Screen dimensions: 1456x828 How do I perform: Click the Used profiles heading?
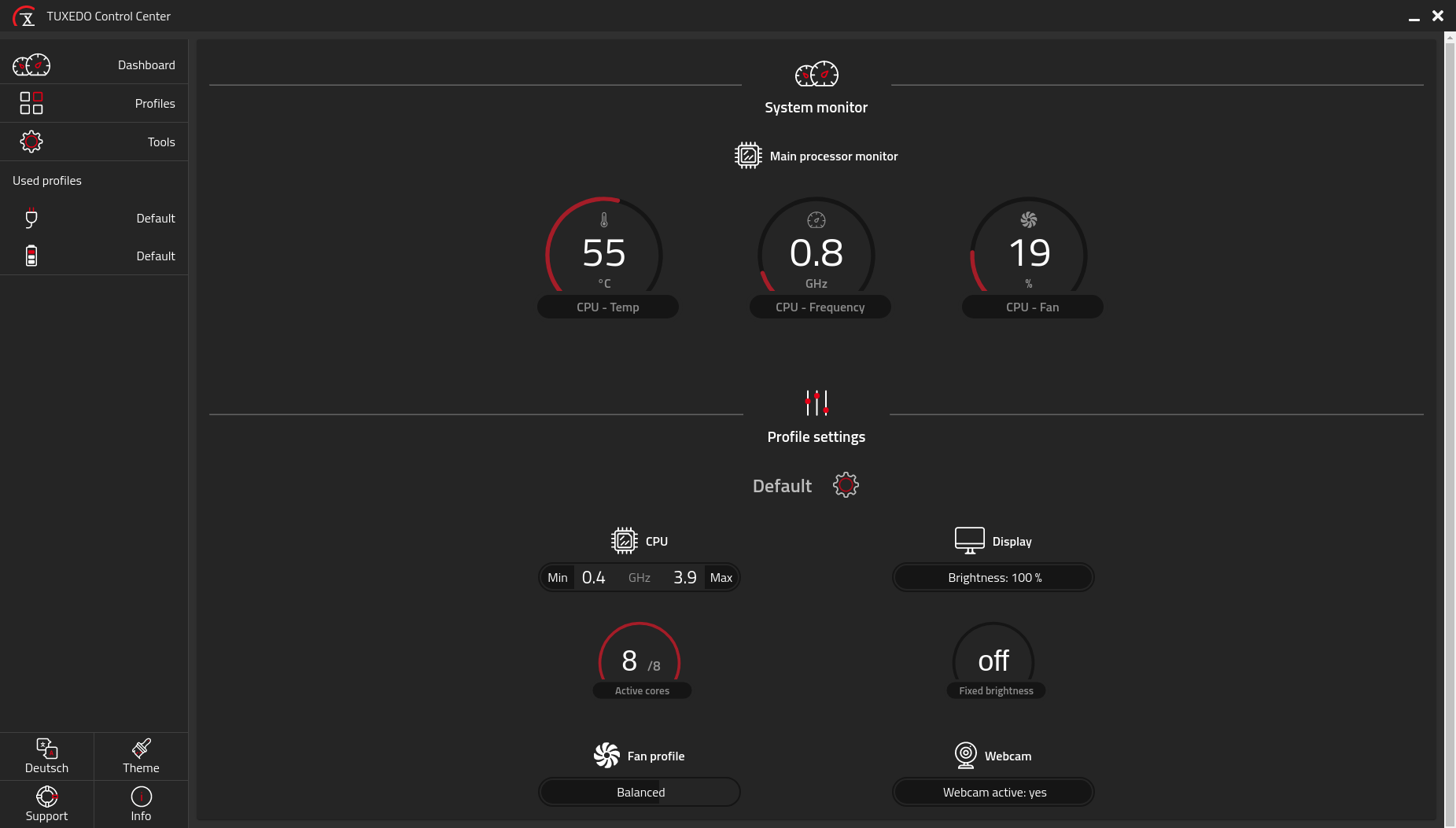pos(47,180)
